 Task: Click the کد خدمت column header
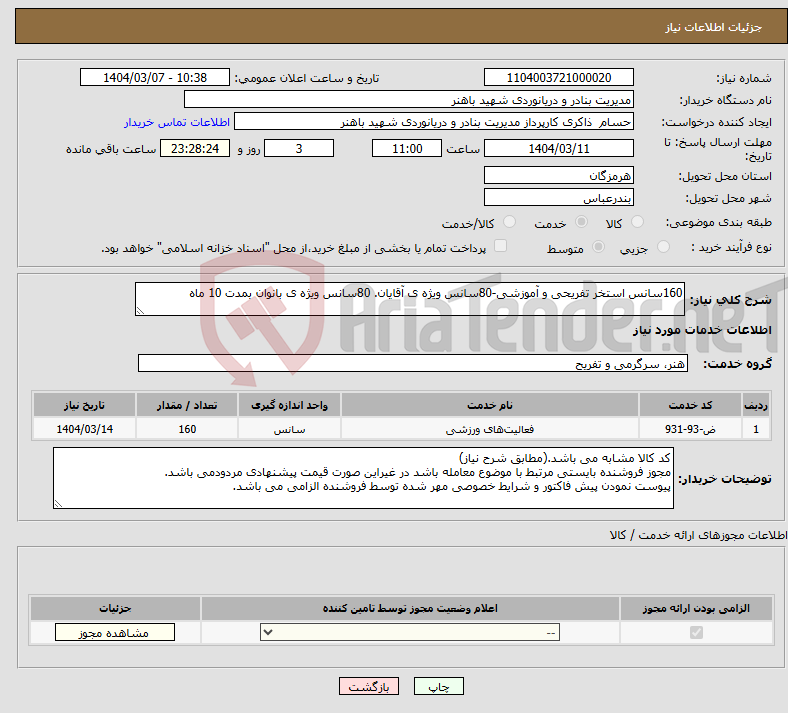coord(691,405)
